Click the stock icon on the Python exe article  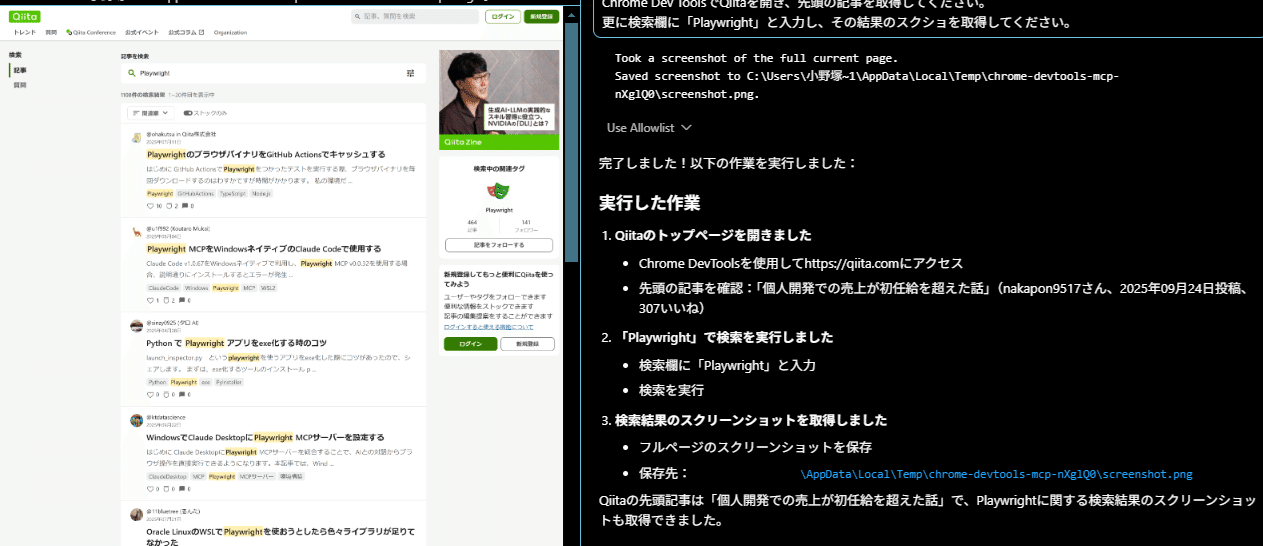coord(167,394)
